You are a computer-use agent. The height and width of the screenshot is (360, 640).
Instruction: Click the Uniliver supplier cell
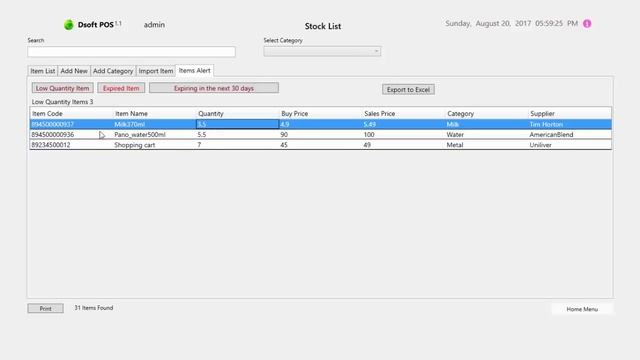pos(570,145)
